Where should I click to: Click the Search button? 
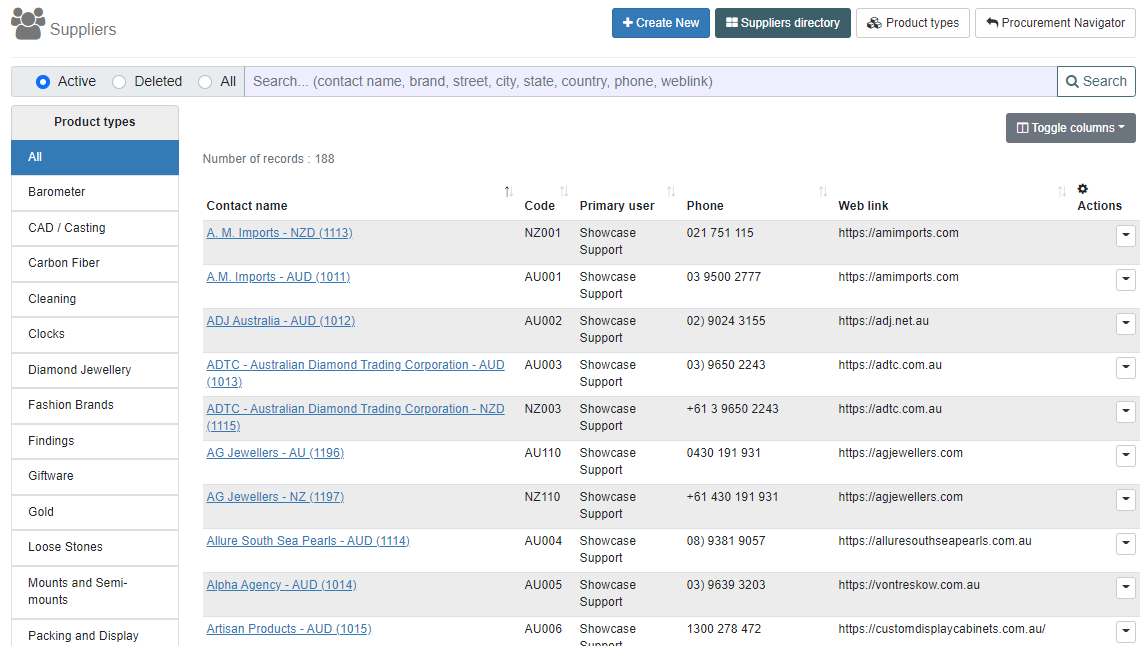coord(1097,81)
